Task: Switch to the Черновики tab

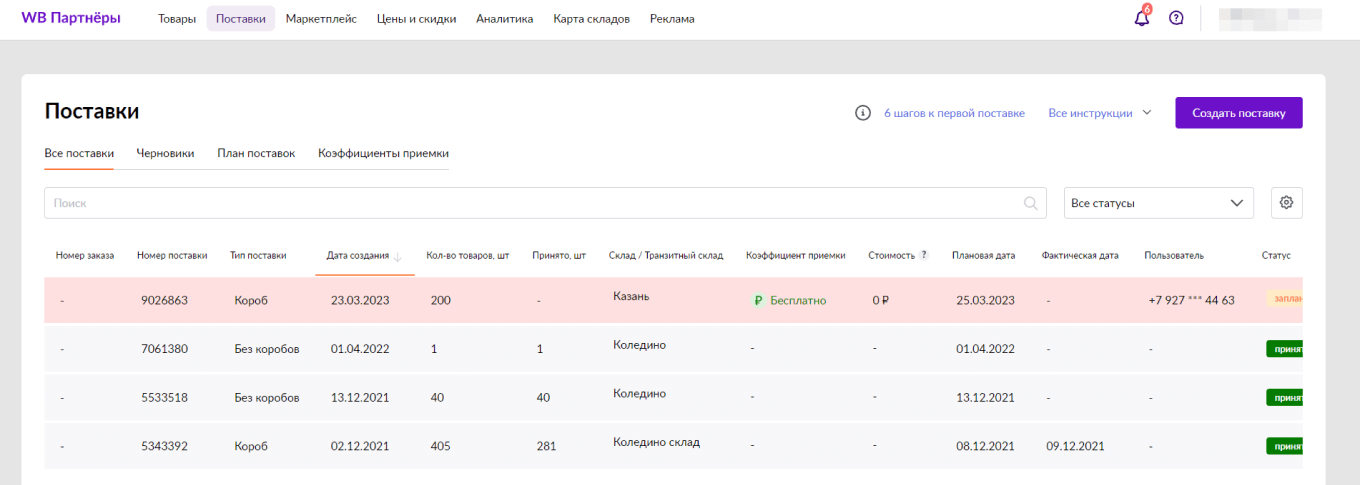Action: (165, 154)
